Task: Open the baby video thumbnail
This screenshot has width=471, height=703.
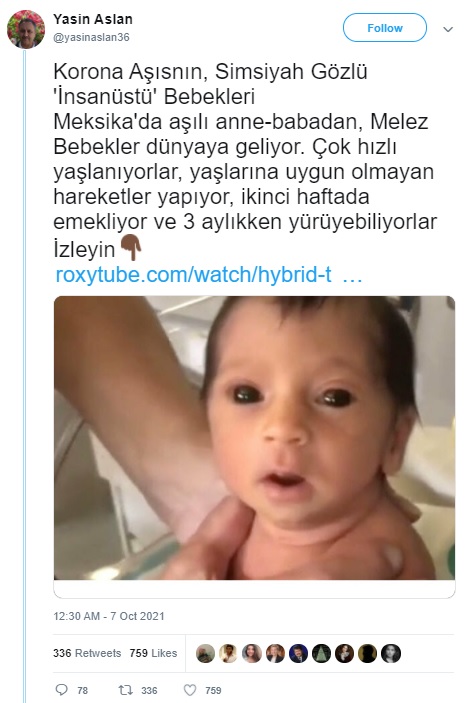Action: [x=254, y=438]
